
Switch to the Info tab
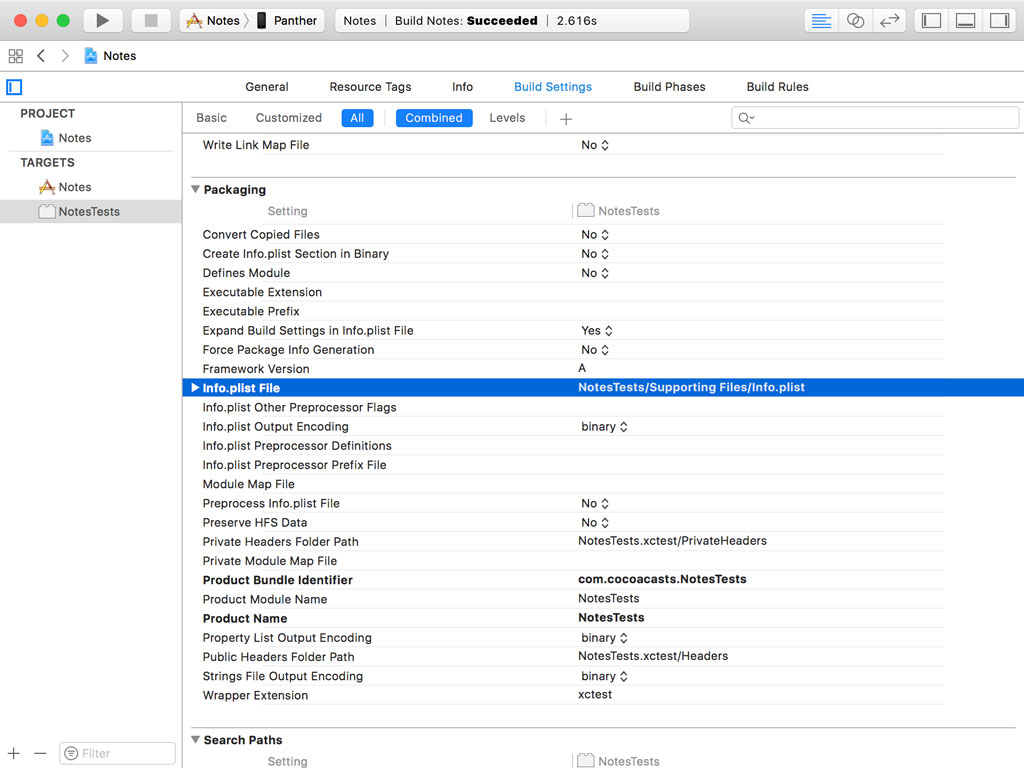tap(462, 87)
